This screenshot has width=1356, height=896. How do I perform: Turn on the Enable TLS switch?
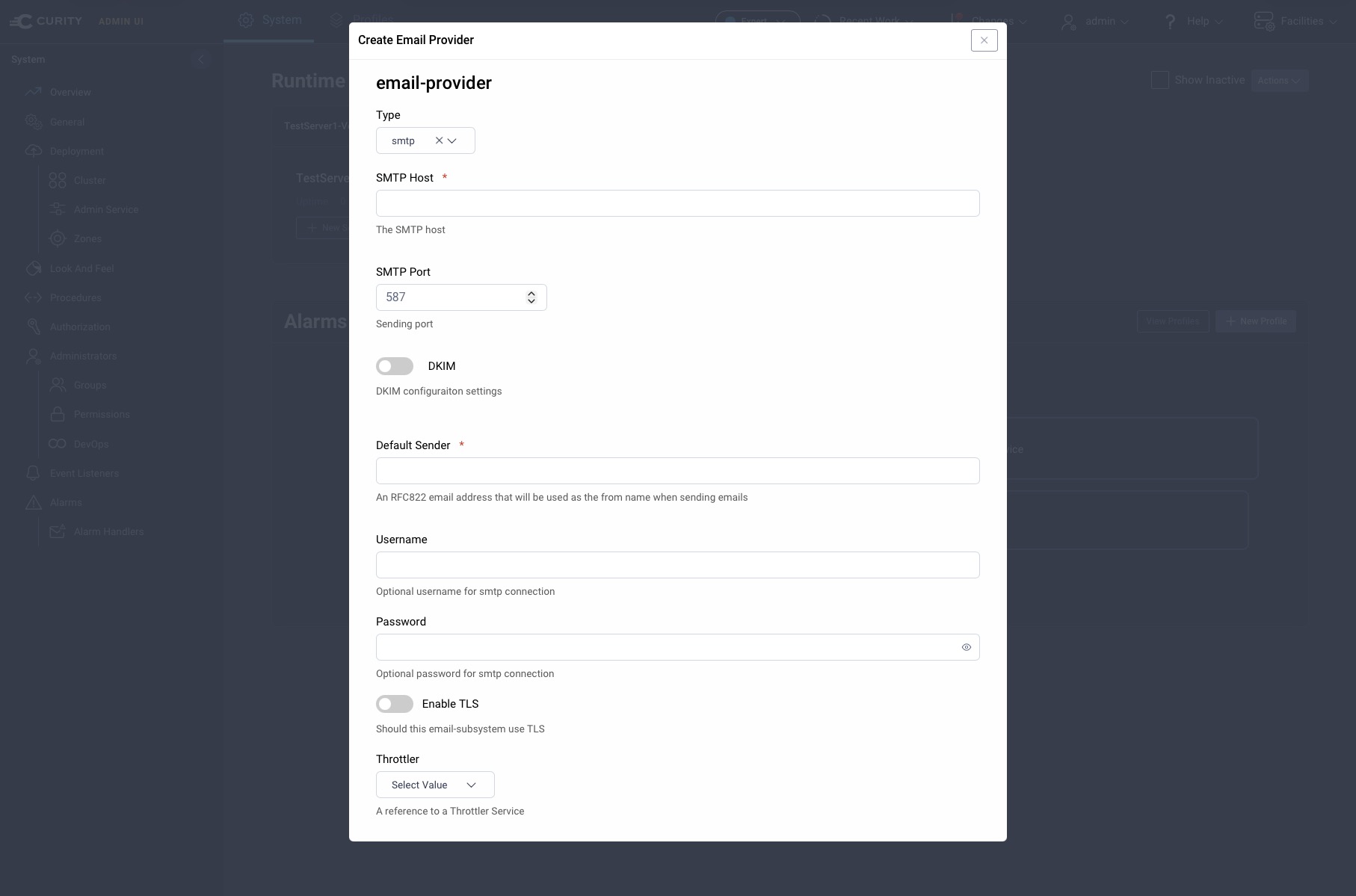click(x=395, y=703)
